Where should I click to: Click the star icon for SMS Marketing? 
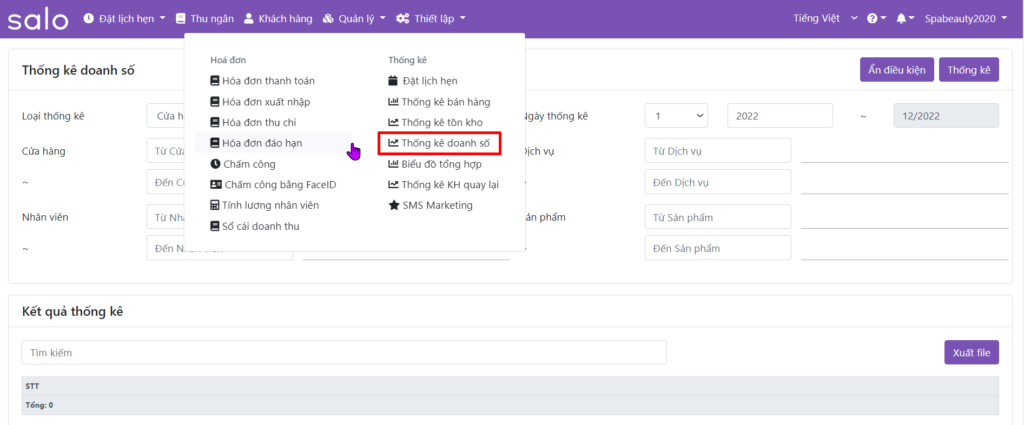tap(393, 205)
